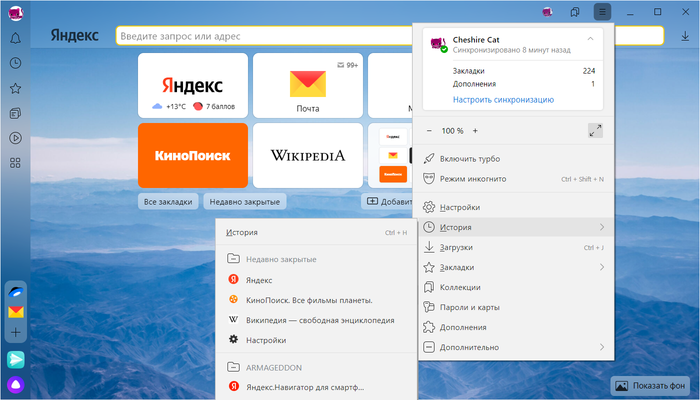Click Все закладки button
Screen dimensions: 700x400
pos(168,202)
